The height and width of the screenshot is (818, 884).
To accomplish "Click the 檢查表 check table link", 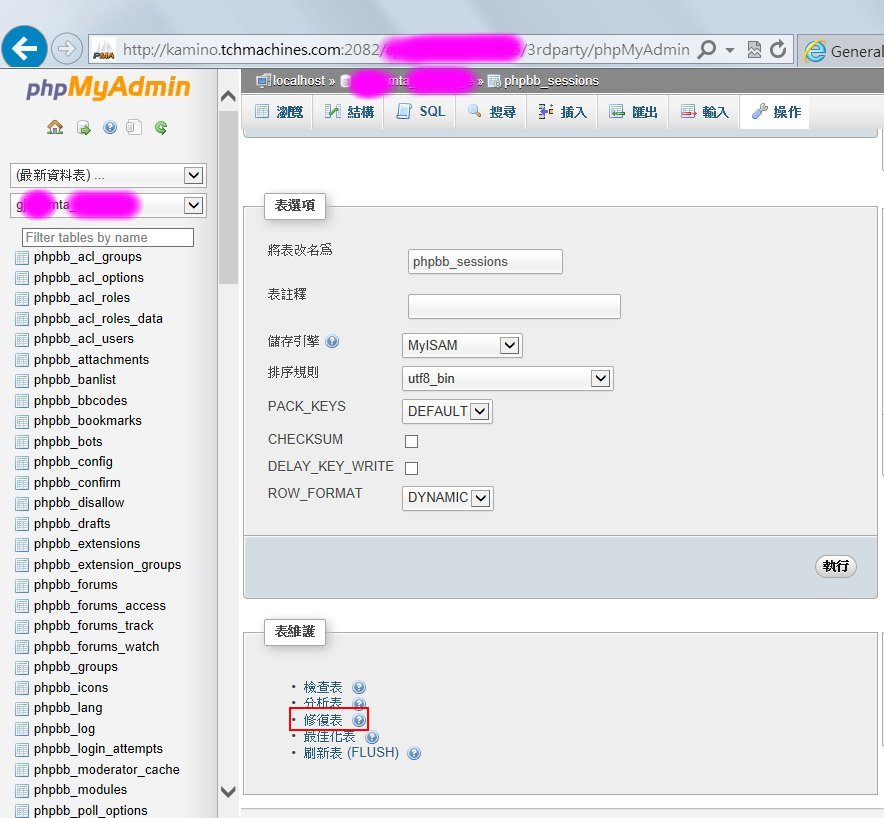I will 323,687.
